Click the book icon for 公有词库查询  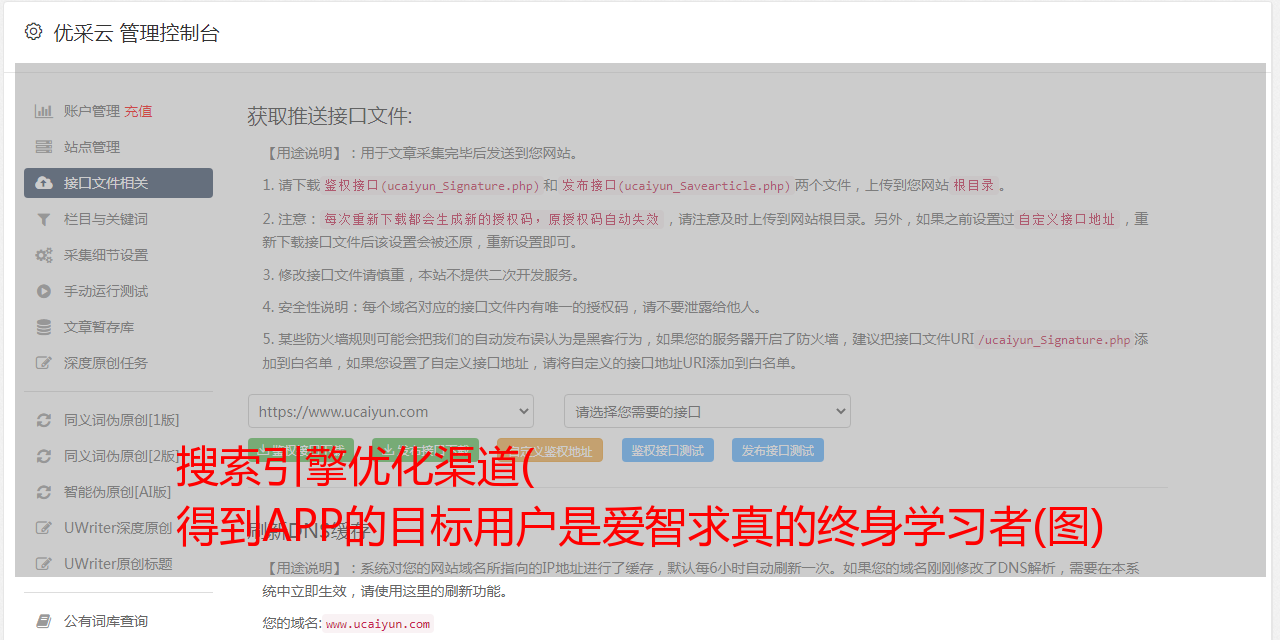44,621
